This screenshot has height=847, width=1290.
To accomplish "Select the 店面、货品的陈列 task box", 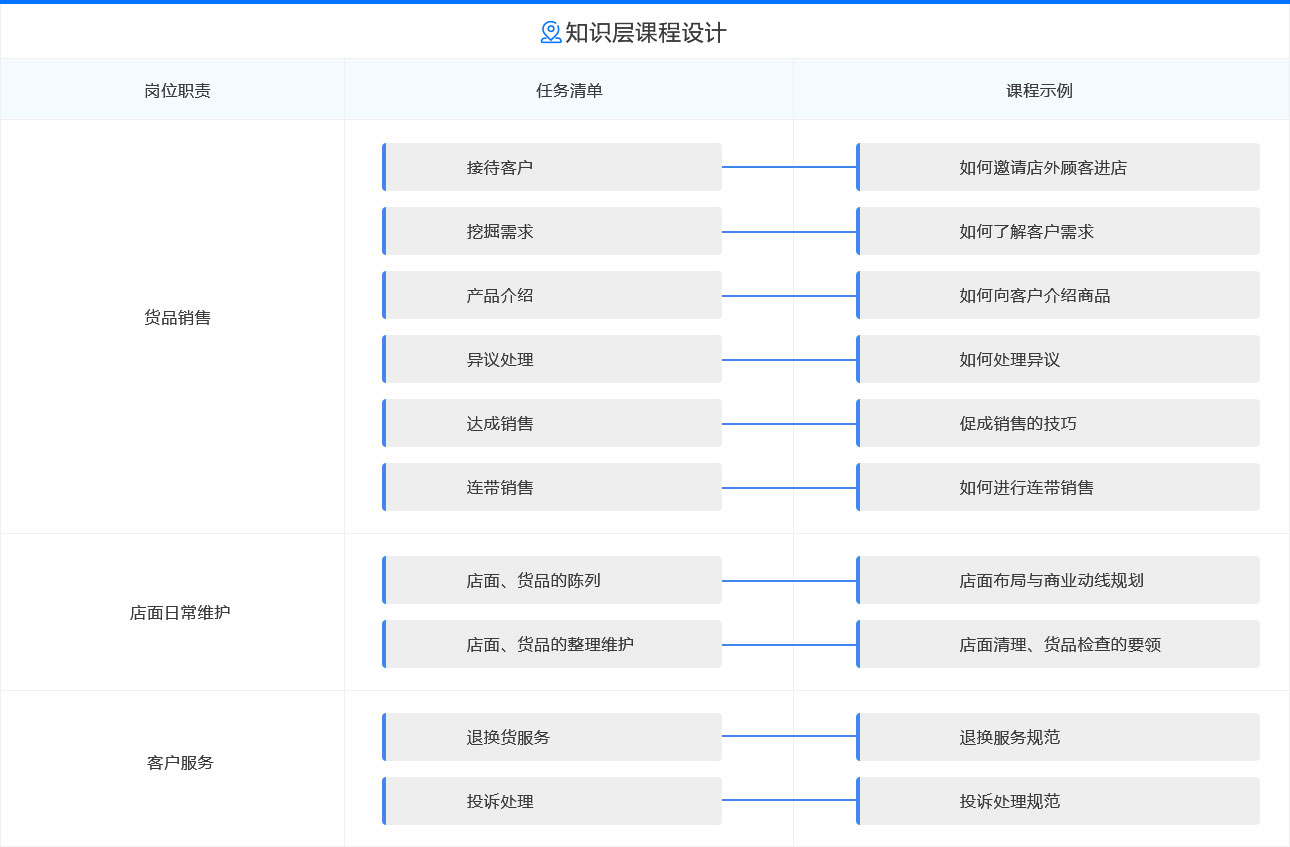I will (552, 580).
